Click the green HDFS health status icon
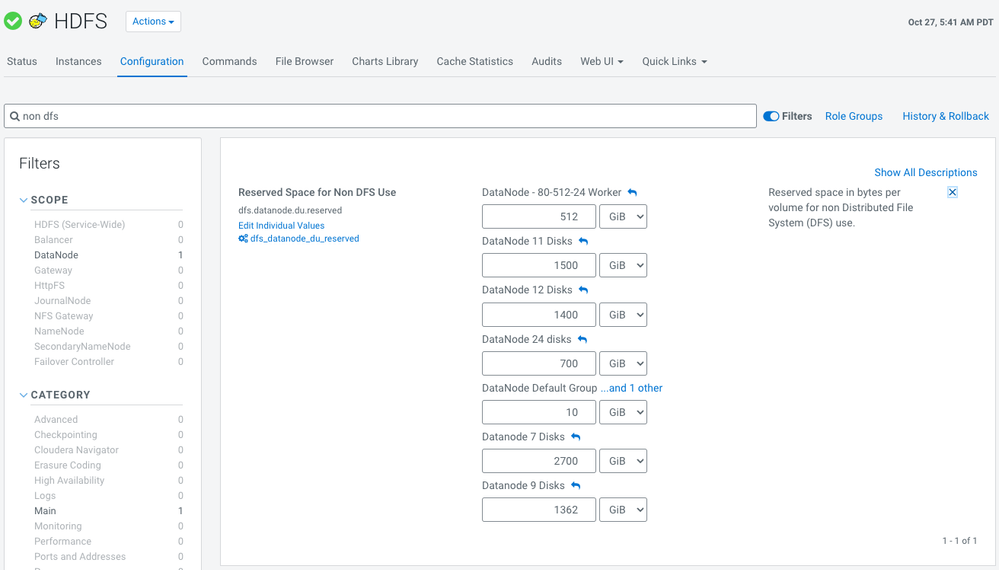This screenshot has width=999, height=570. click(x=13, y=21)
